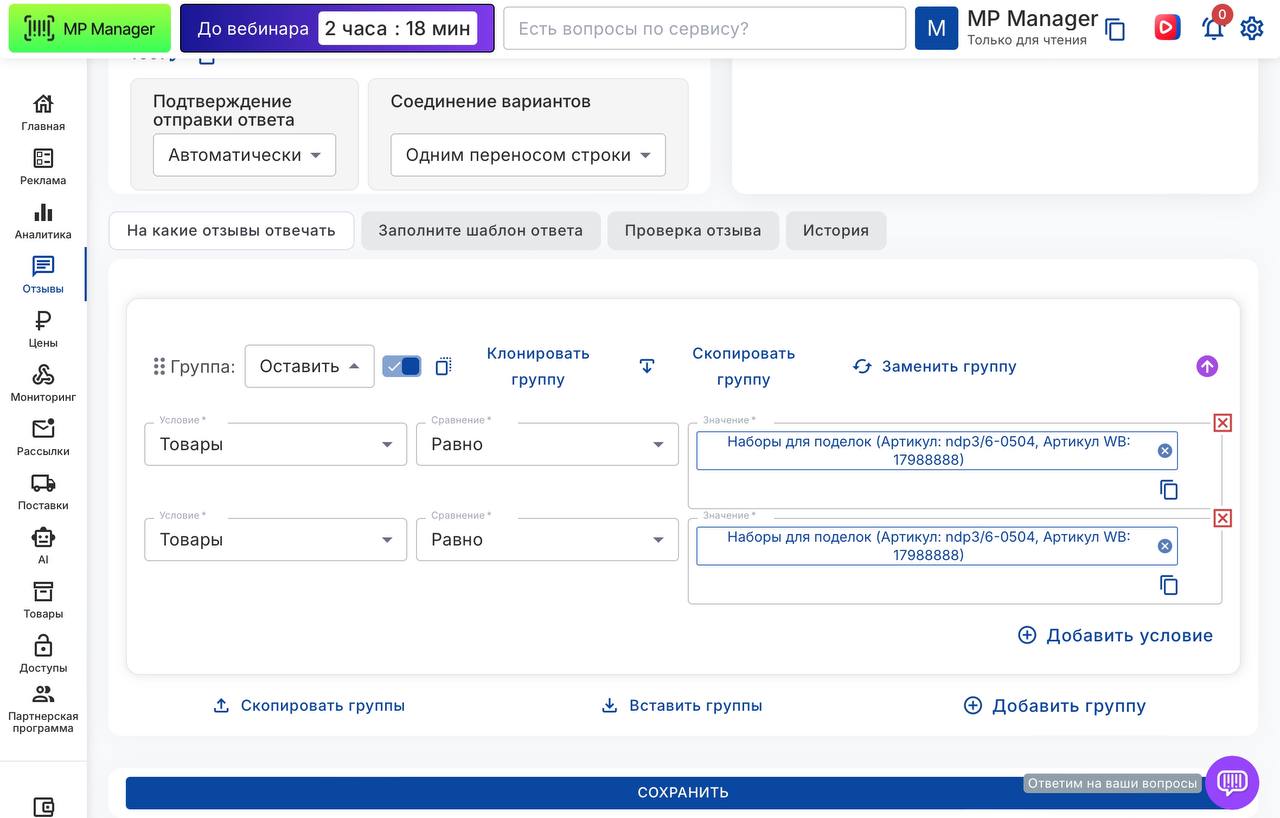Clear the second condition's product chip
1280x818 pixels.
click(1164, 546)
